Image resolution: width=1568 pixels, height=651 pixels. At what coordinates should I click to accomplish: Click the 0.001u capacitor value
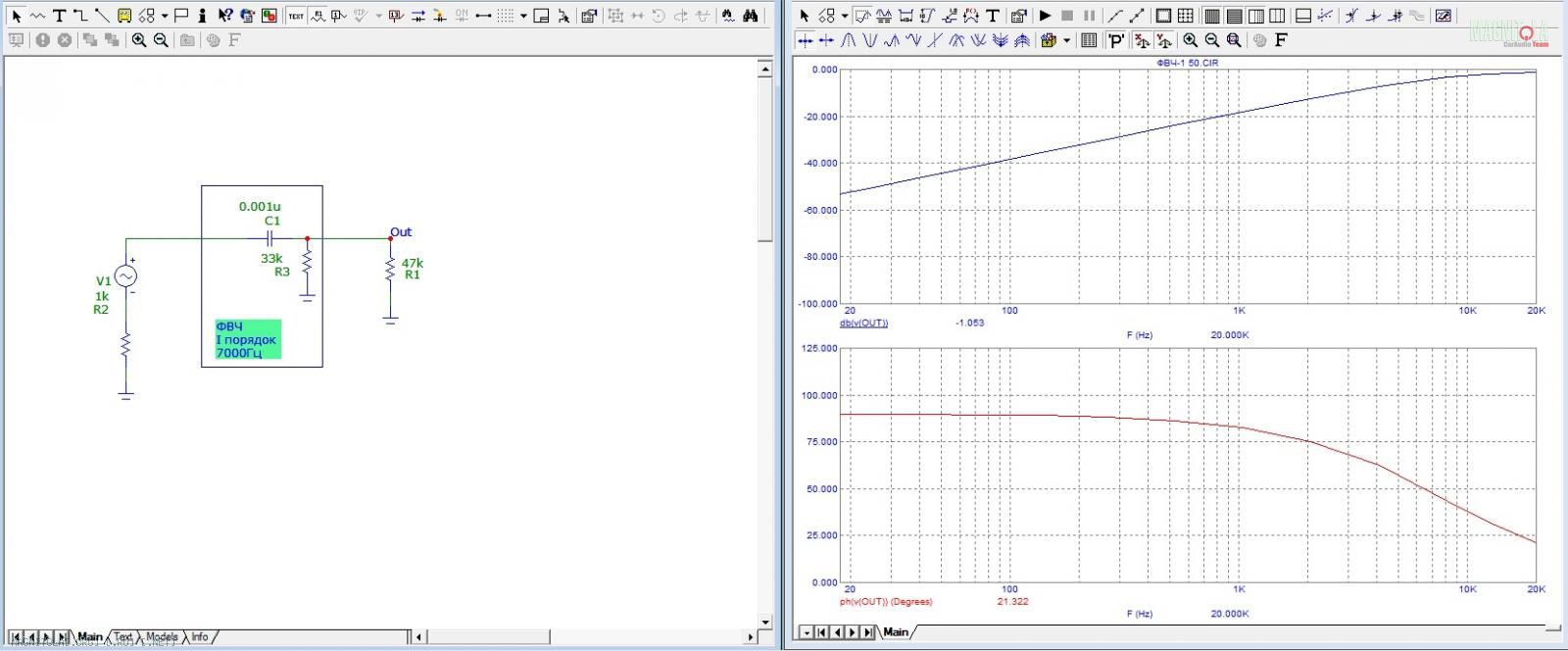pos(260,207)
